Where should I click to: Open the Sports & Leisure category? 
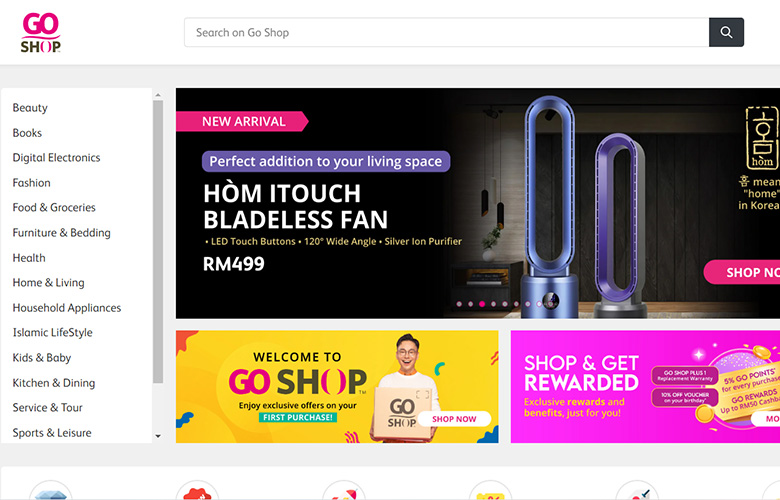52,433
